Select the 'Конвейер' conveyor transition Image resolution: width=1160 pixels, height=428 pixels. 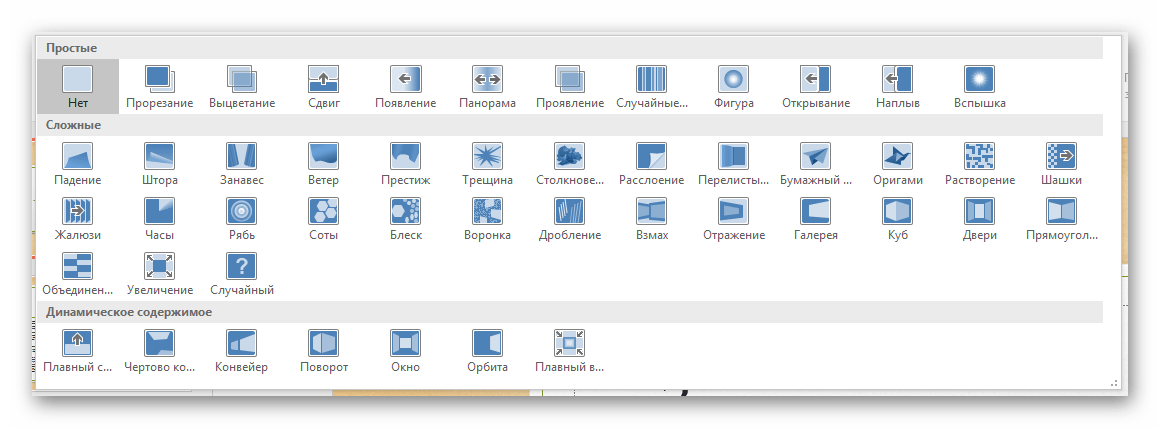coord(242,351)
